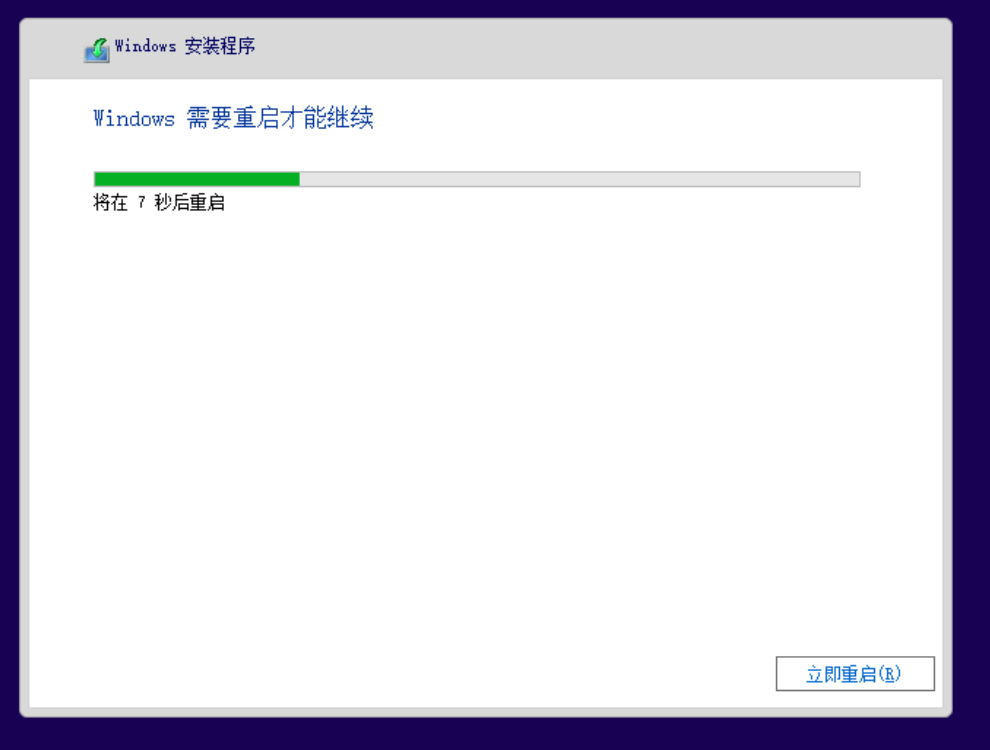This screenshot has height=750, width=990.
Task: Click the far right end of progress bar
Action: (x=856, y=179)
